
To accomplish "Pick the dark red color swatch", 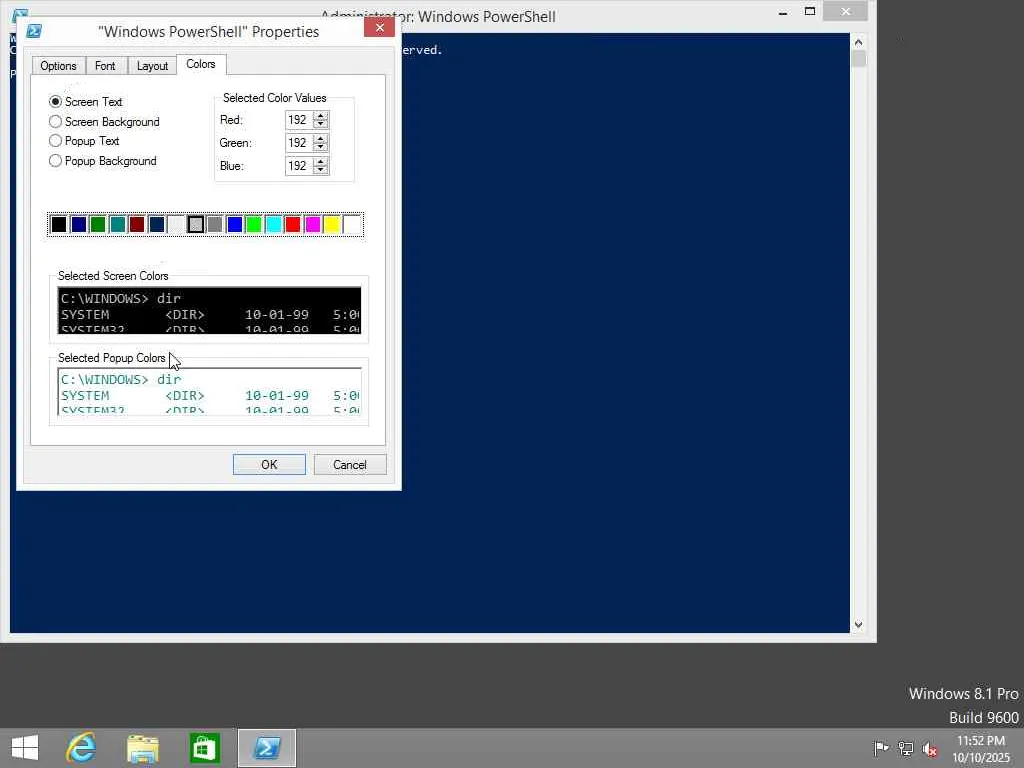I will (136, 225).
